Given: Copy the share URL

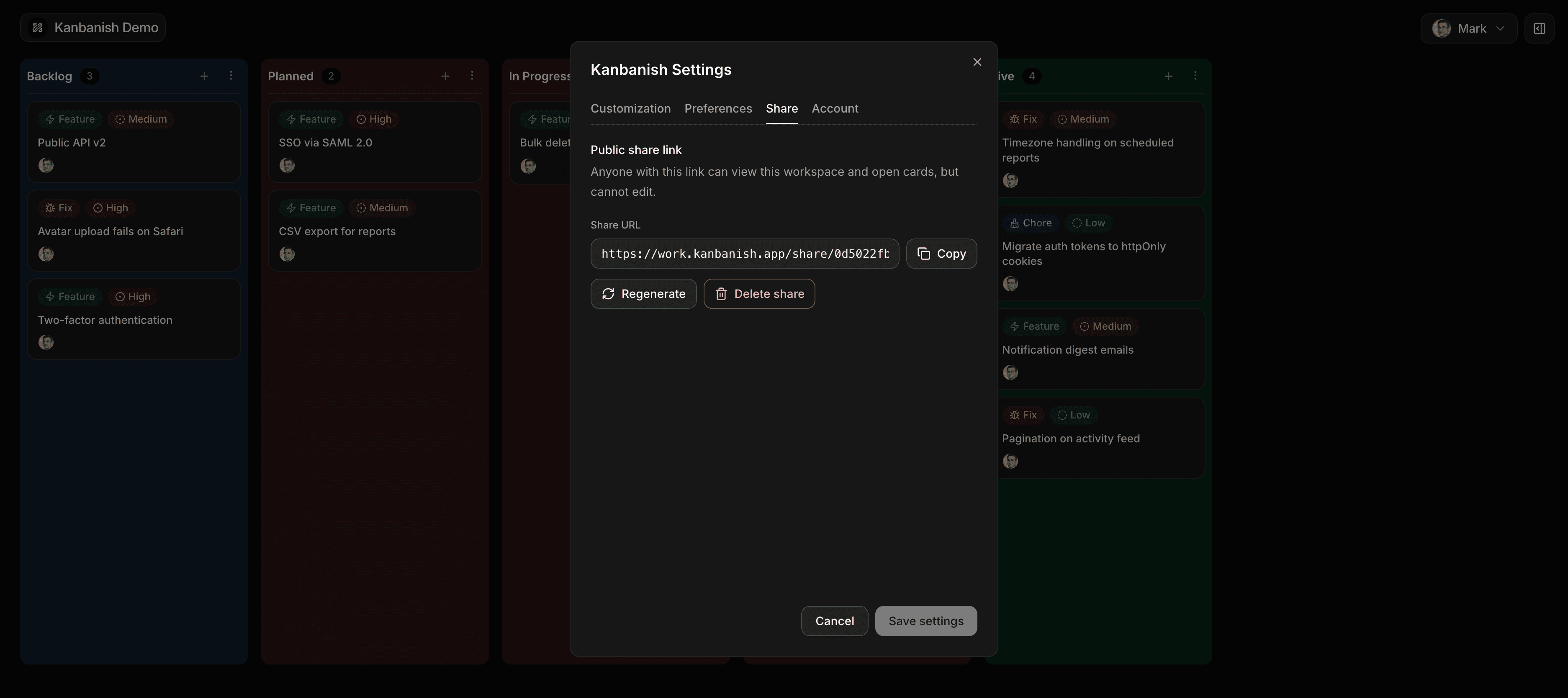Looking at the screenshot, I should pyautogui.click(x=941, y=253).
